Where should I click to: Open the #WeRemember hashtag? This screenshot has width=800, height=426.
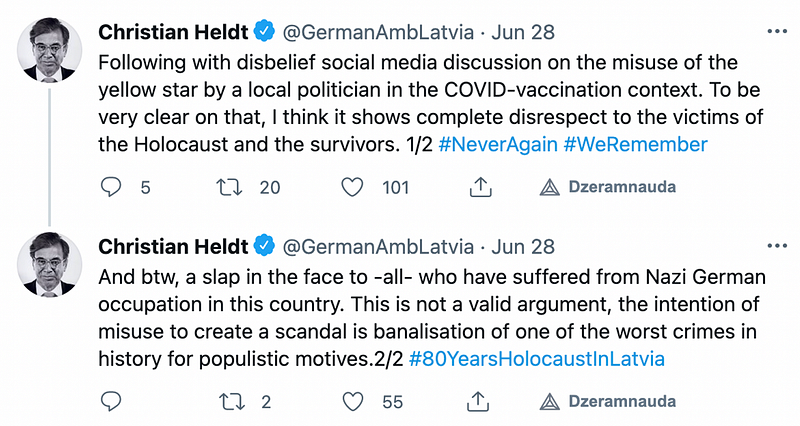point(635,144)
